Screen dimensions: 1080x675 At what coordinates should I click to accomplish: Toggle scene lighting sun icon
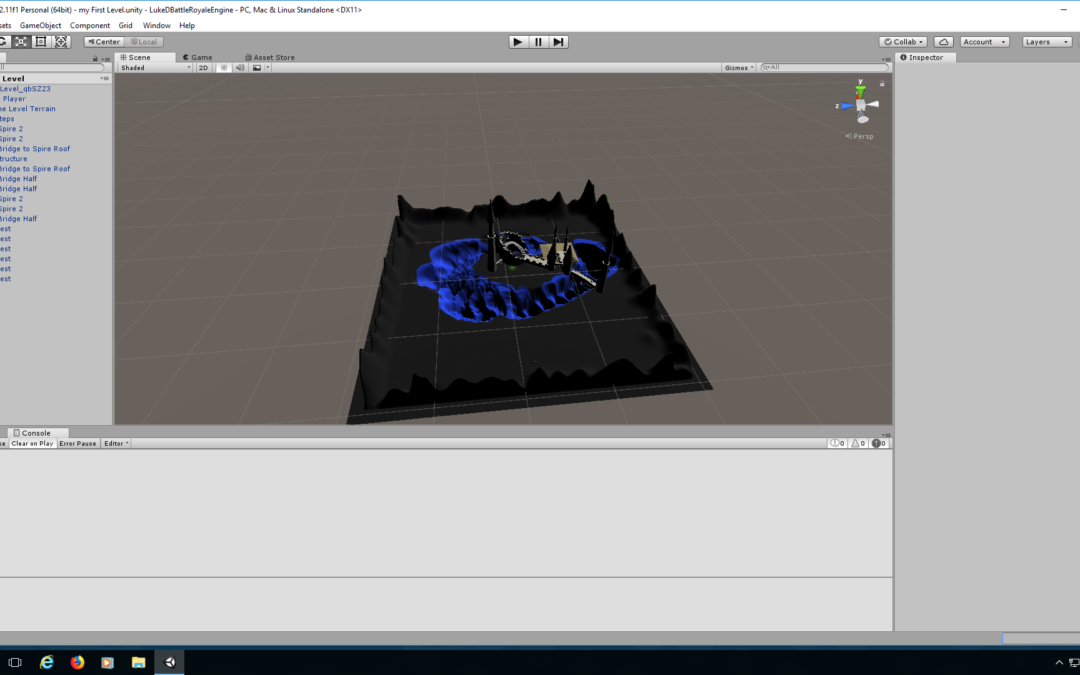[224, 68]
